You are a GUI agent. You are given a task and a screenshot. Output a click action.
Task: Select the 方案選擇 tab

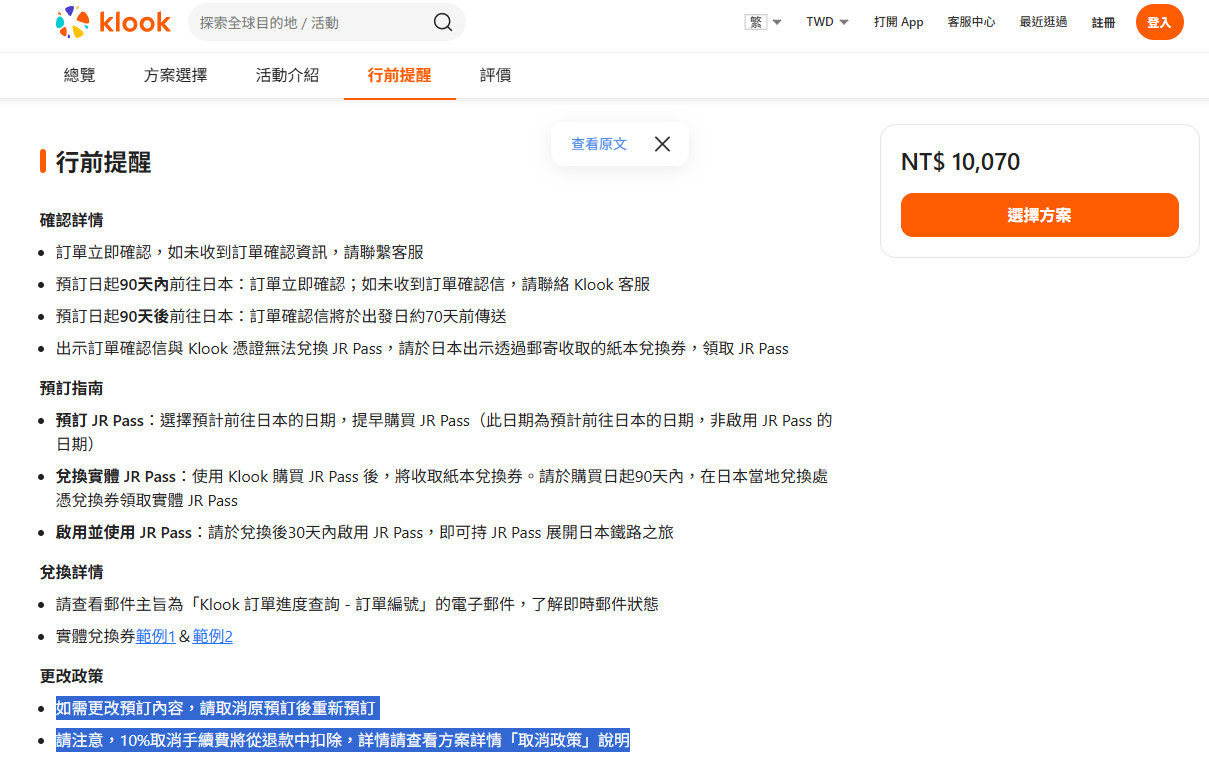[174, 74]
